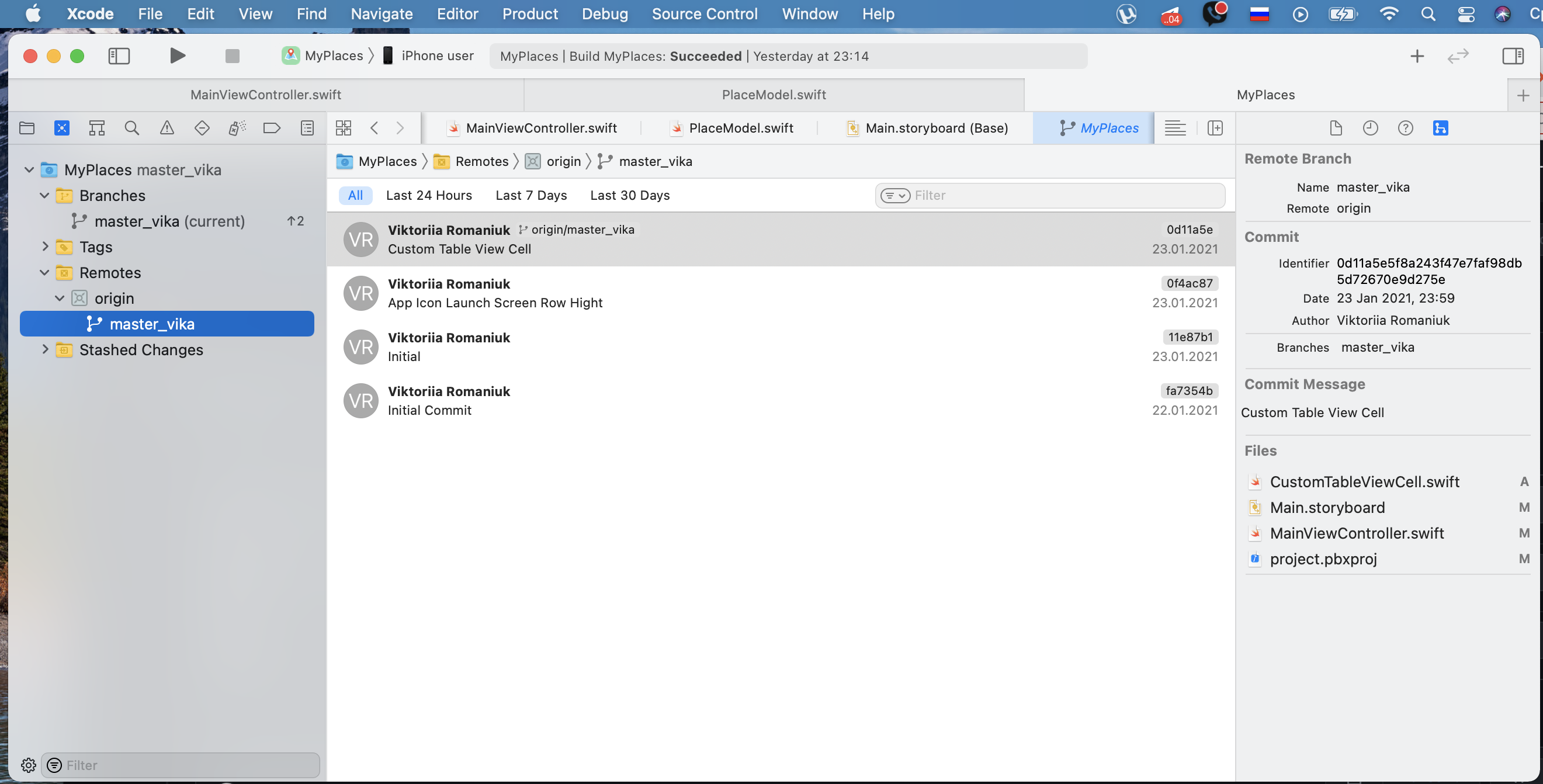Open the Symbol navigator icon
This screenshot has width=1543, height=784.
pyautogui.click(x=96, y=127)
